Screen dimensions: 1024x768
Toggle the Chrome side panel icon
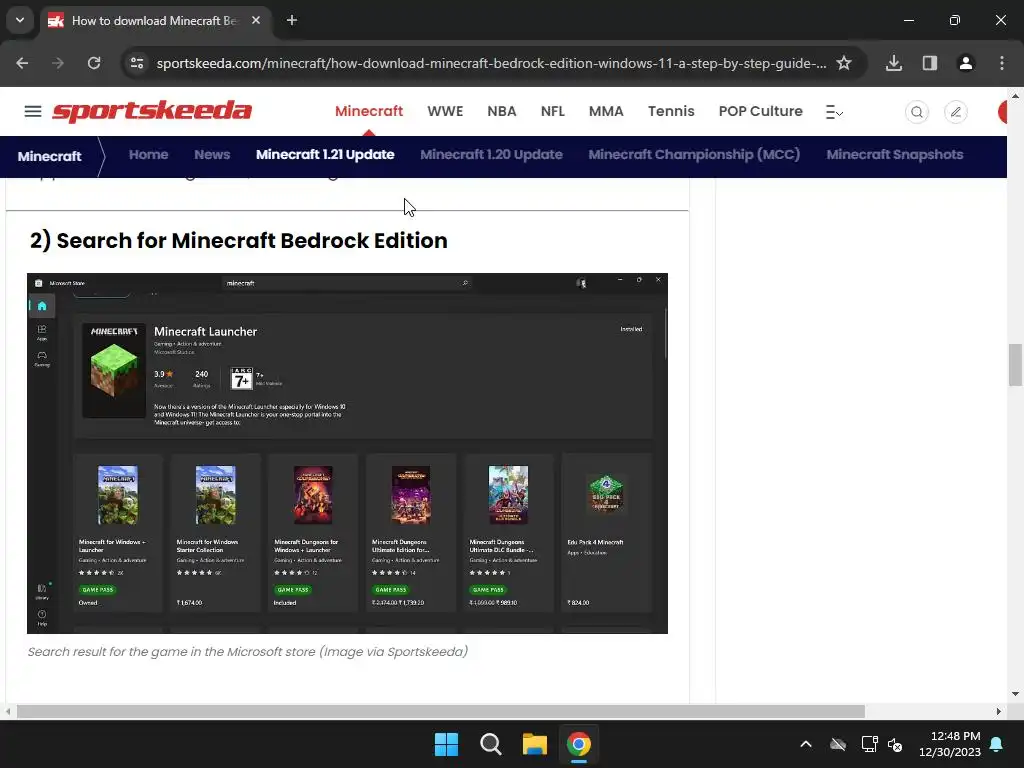click(x=930, y=63)
